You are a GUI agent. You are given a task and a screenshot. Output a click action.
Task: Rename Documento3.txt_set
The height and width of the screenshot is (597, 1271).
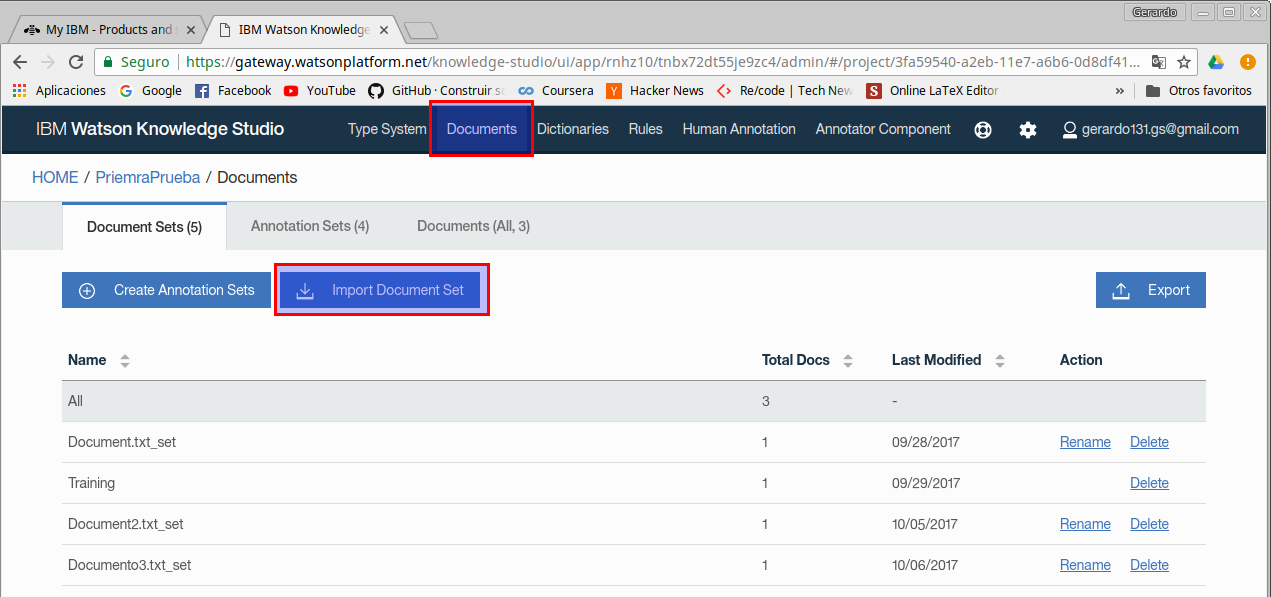pos(1085,565)
